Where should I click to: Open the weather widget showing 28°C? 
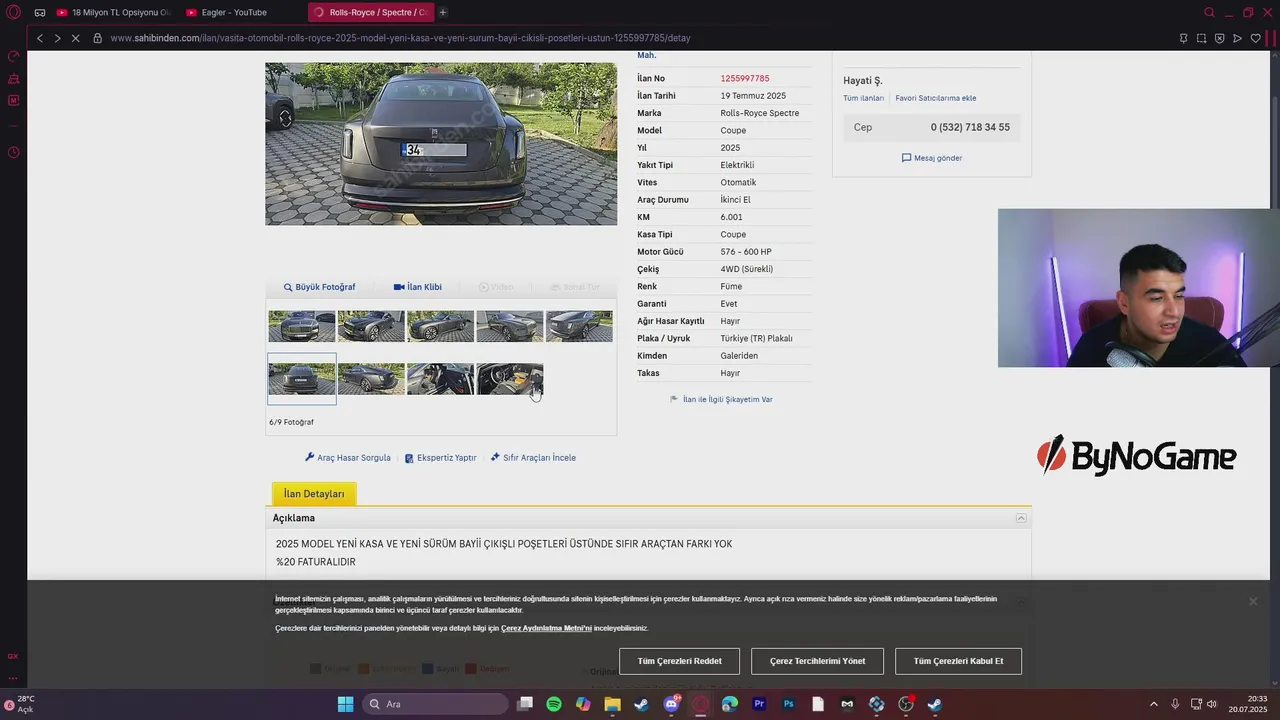pyautogui.click(x=20, y=704)
